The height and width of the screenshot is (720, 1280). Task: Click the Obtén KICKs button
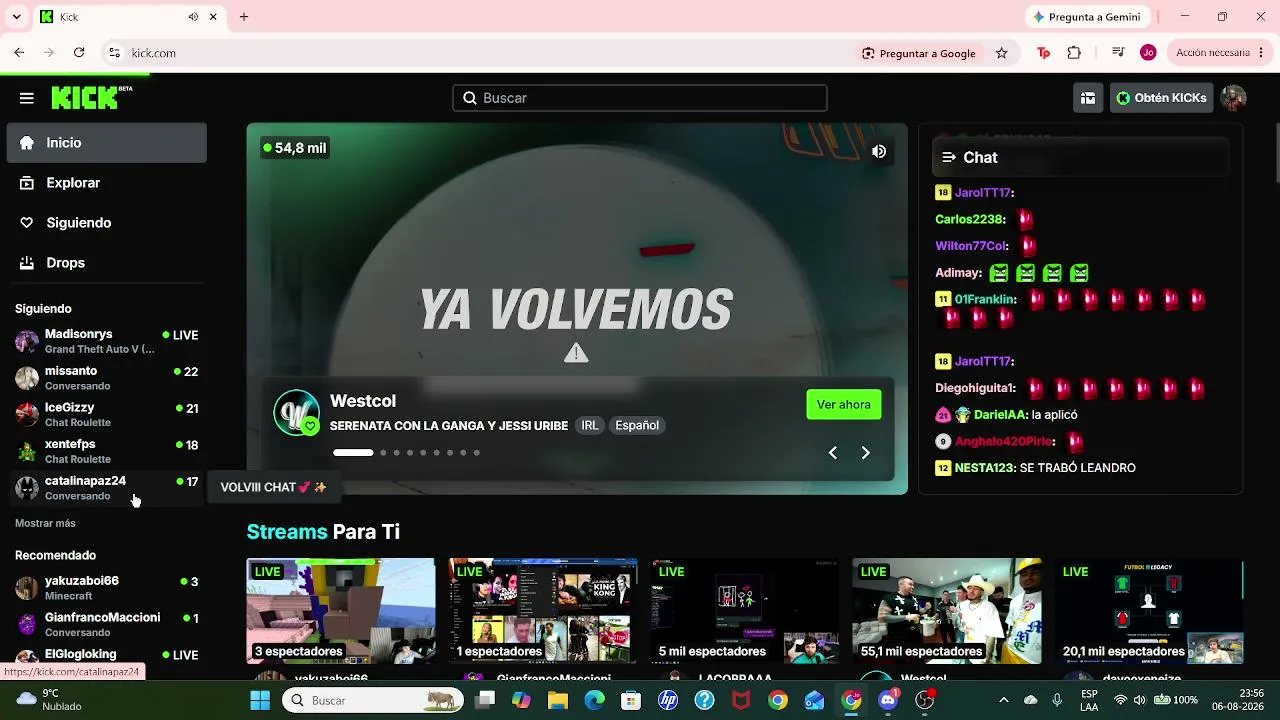tap(1161, 98)
